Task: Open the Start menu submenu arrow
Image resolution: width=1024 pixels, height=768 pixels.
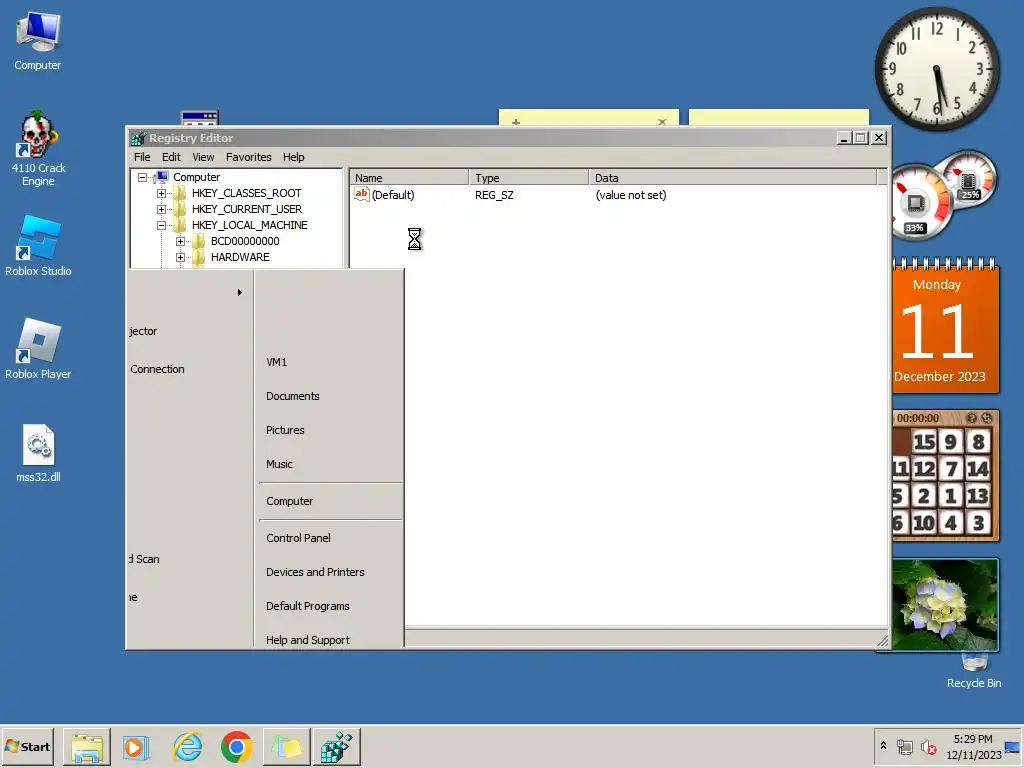Action: pyautogui.click(x=240, y=293)
